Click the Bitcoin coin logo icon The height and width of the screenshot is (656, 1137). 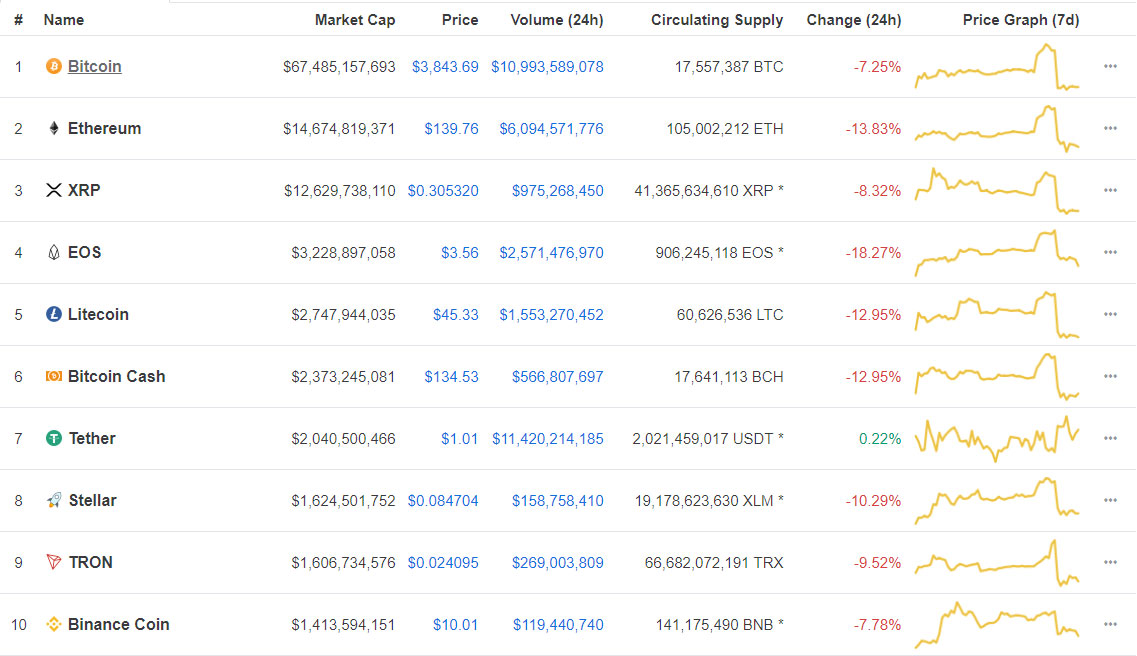click(x=54, y=67)
